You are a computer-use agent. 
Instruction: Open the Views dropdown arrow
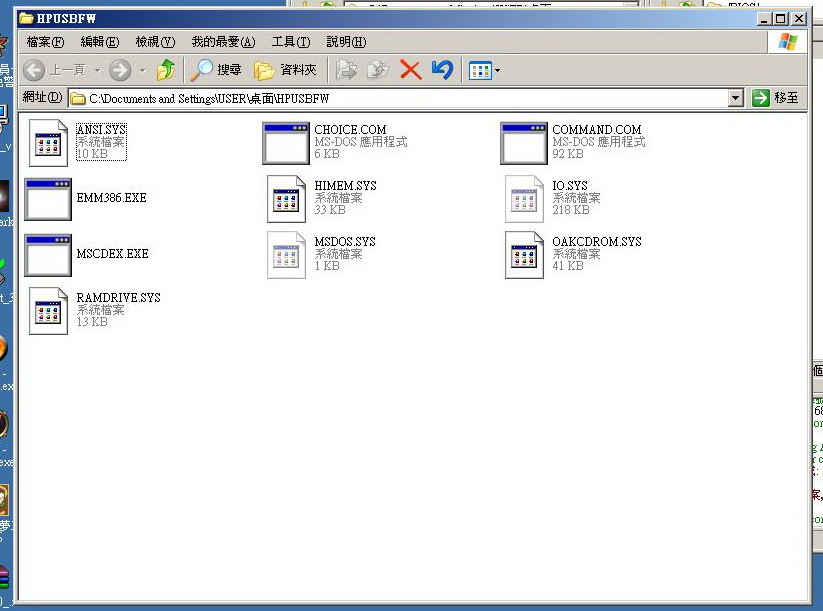(498, 70)
